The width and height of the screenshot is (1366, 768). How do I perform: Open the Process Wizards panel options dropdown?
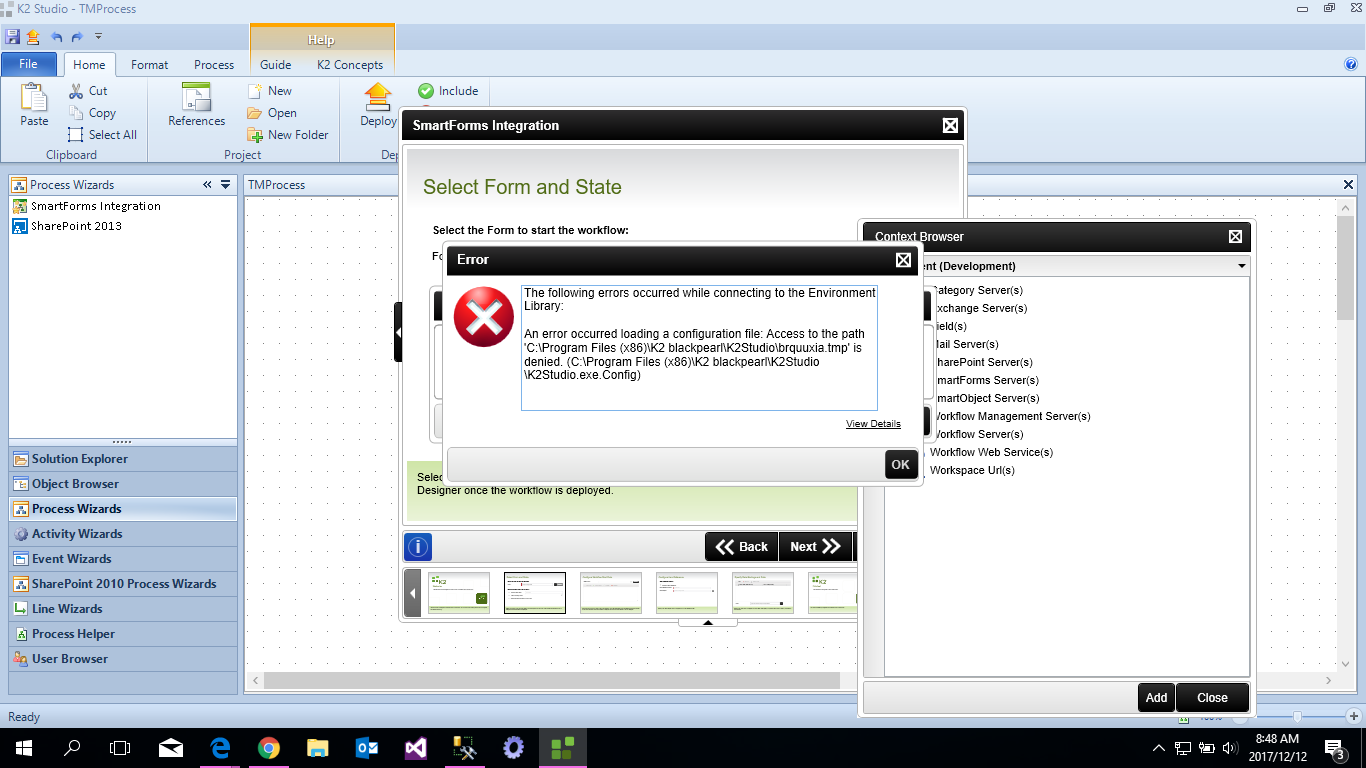[x=226, y=185]
